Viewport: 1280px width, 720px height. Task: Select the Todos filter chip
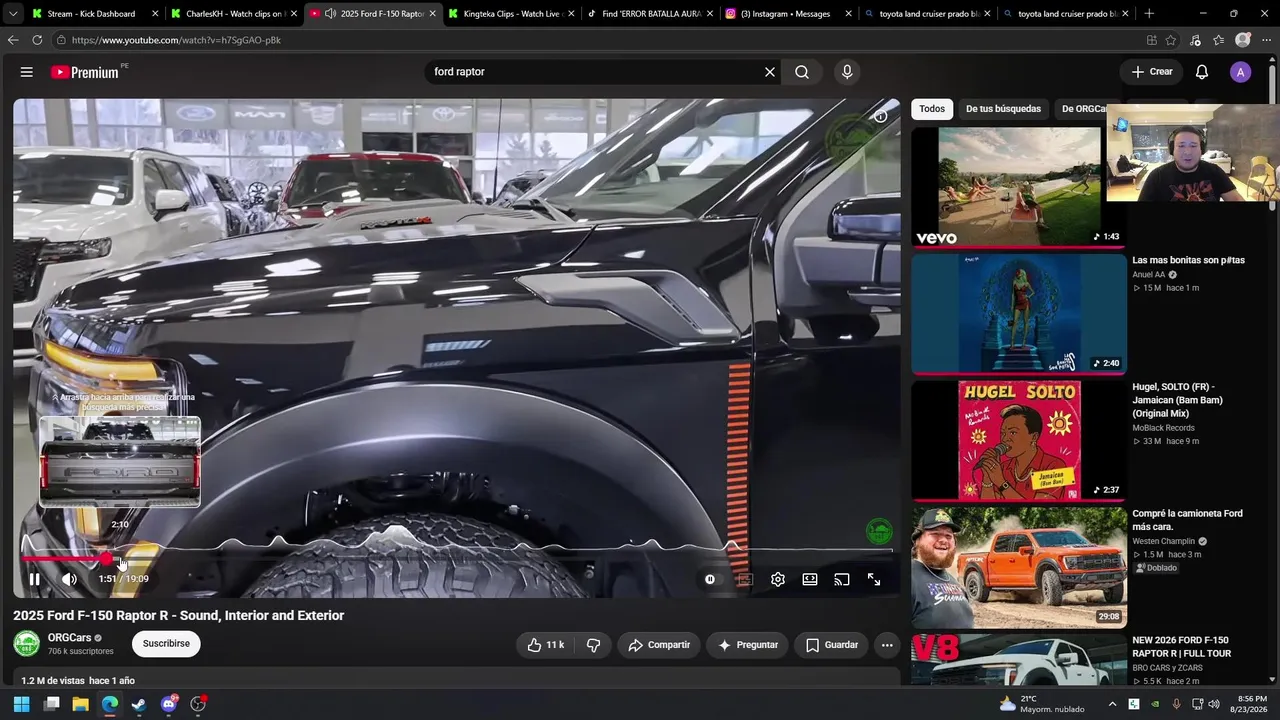[932, 109]
